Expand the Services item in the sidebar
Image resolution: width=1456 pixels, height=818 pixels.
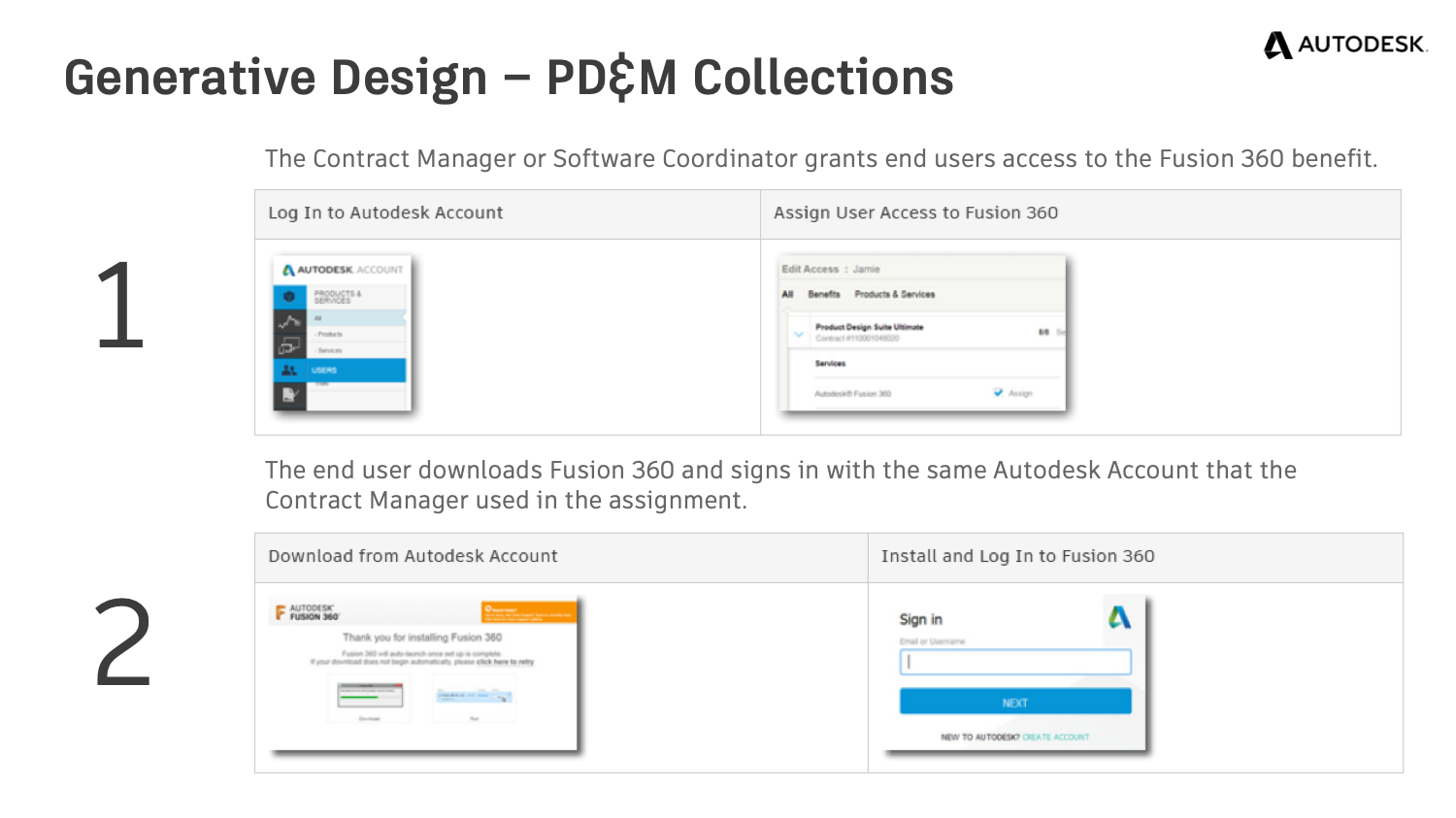[330, 350]
